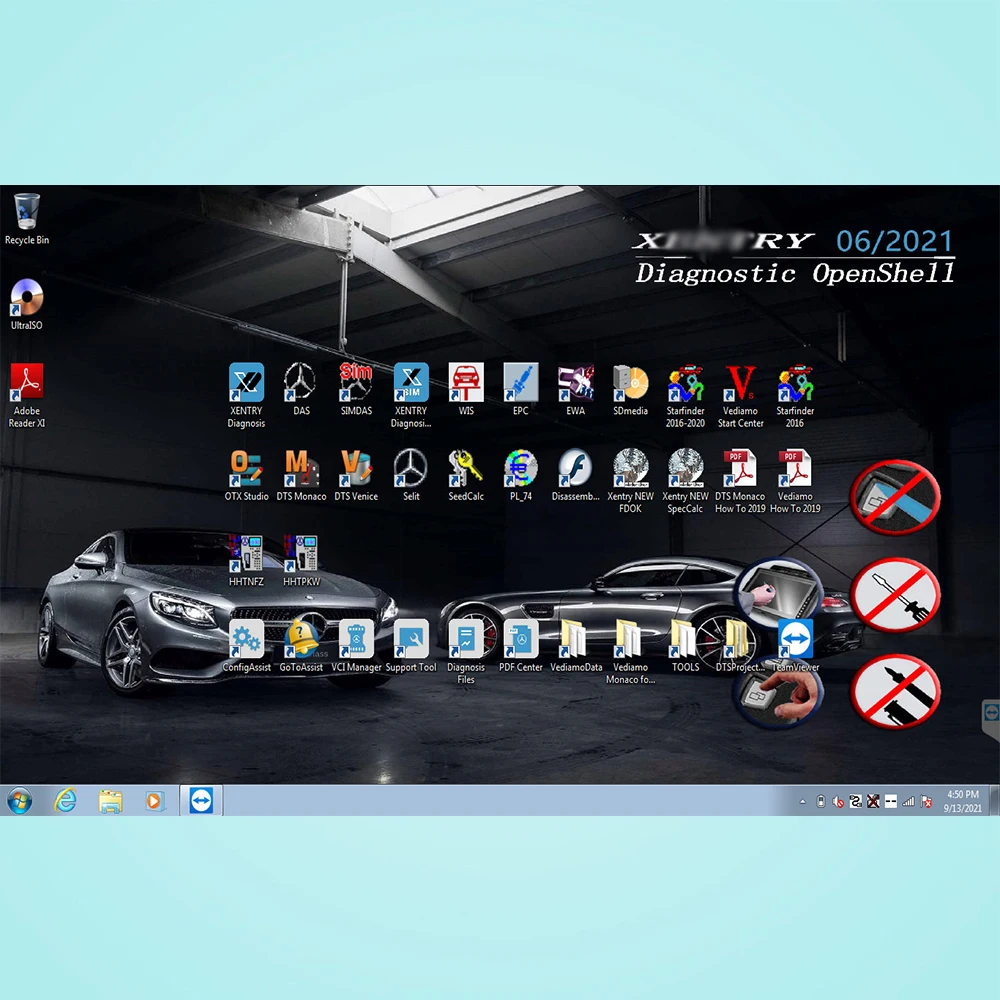Open Windows Explorer from the taskbar
Screen dimensions: 1000x1000
pyautogui.click(x=110, y=801)
